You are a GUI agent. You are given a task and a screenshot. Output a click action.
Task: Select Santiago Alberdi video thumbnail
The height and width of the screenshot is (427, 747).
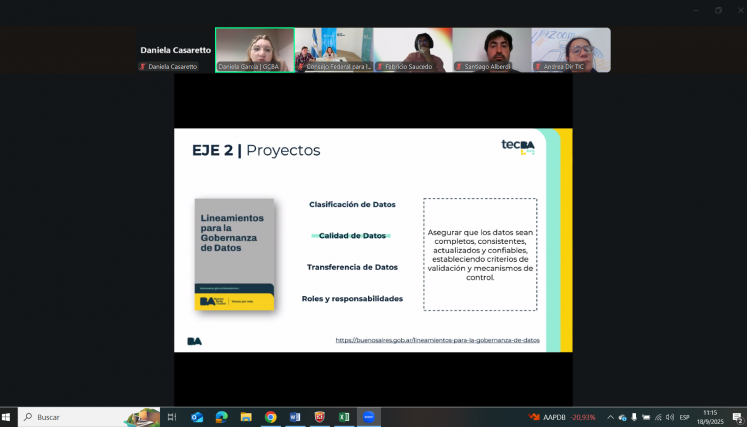pyautogui.click(x=492, y=50)
